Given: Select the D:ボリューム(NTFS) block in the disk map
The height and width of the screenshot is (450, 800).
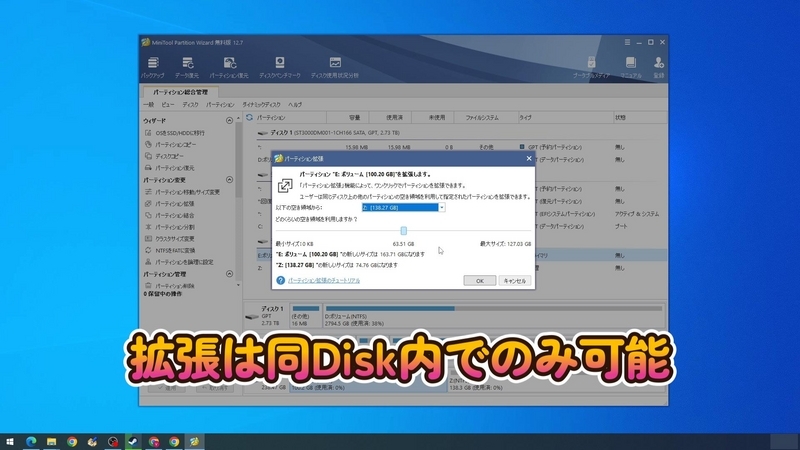Looking at the screenshot, I should pos(493,316).
